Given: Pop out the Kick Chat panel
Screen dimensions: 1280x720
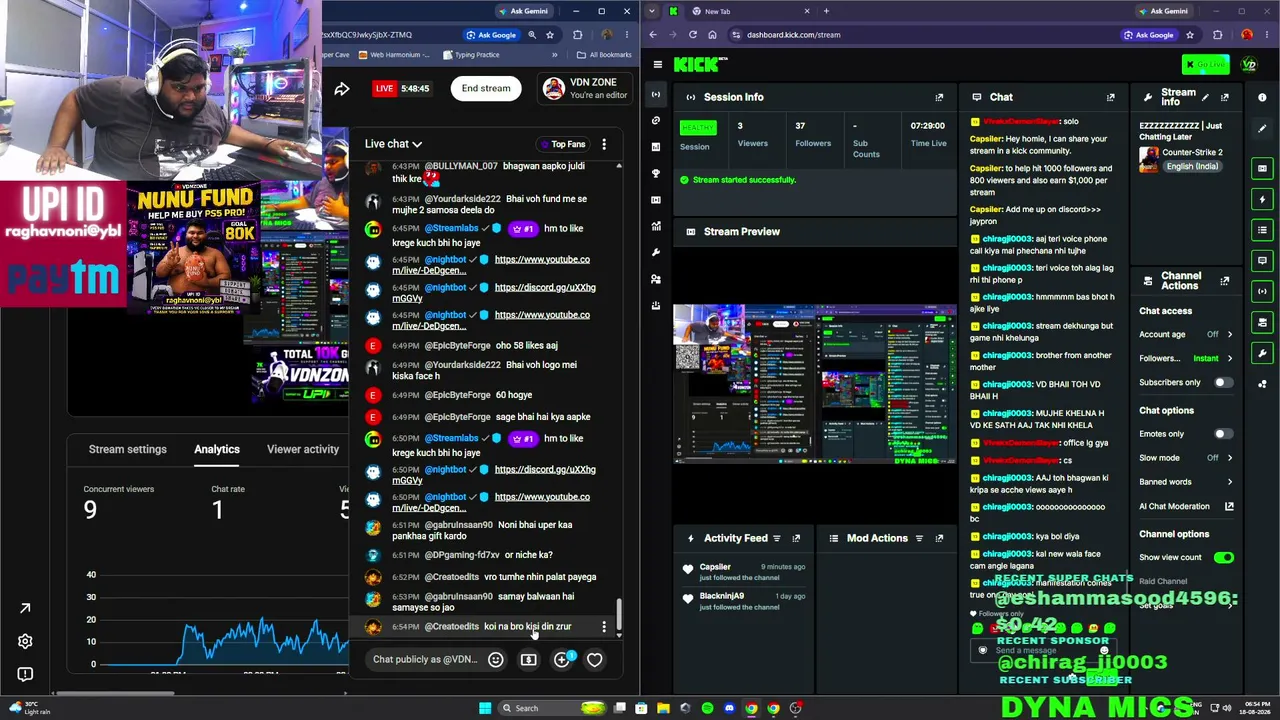Looking at the screenshot, I should pyautogui.click(x=1110, y=97).
